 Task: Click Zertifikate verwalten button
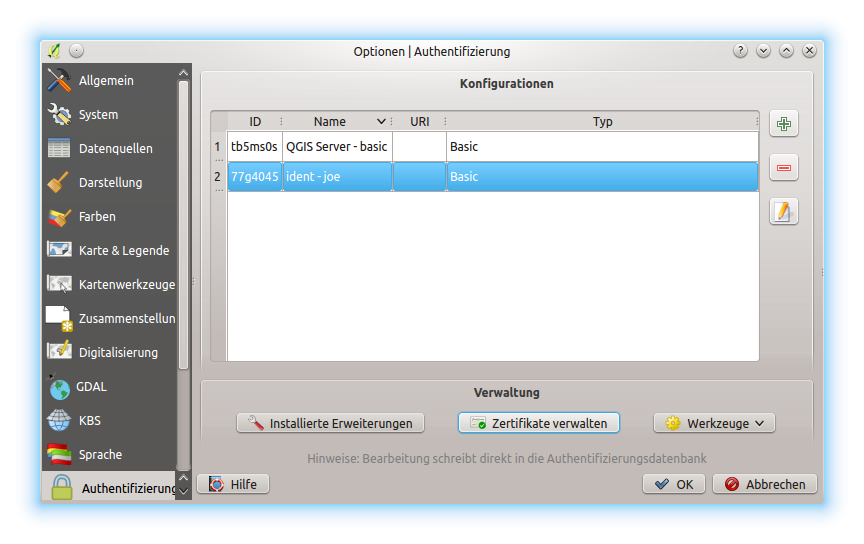(539, 423)
